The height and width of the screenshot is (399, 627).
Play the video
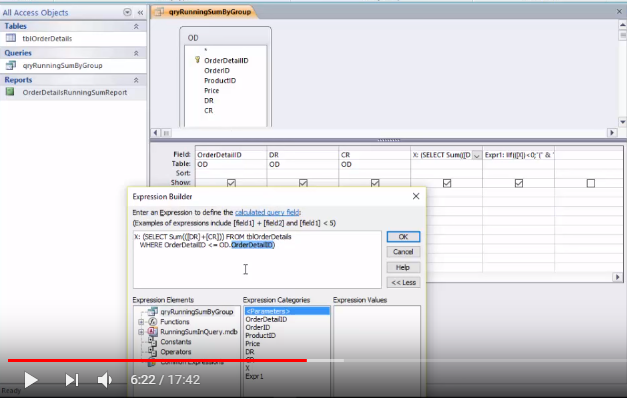(x=31, y=380)
